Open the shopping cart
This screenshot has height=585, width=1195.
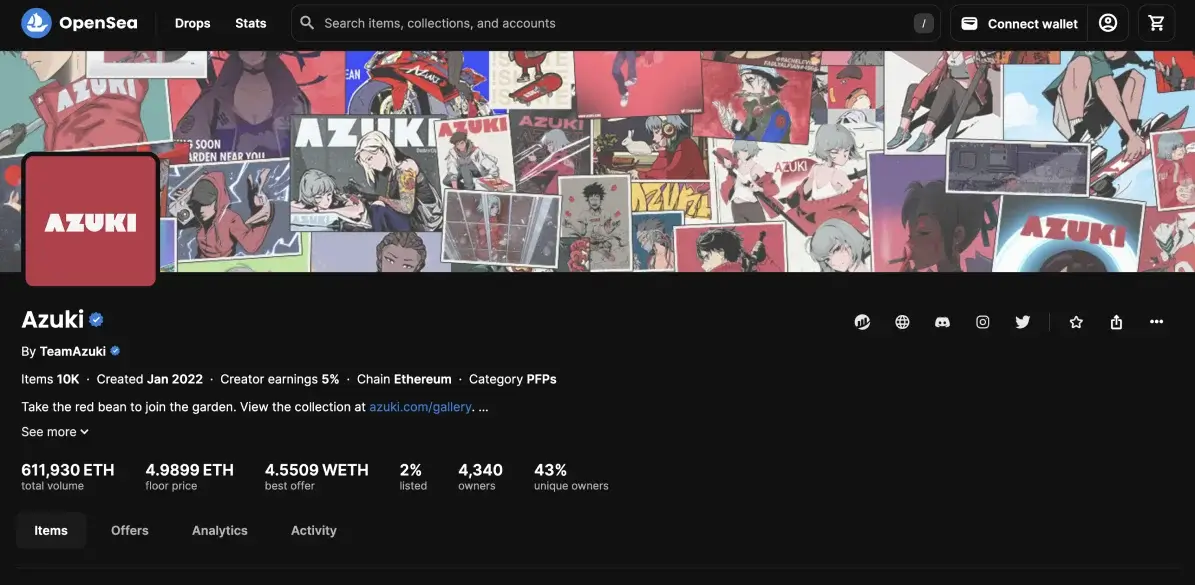click(x=1157, y=23)
